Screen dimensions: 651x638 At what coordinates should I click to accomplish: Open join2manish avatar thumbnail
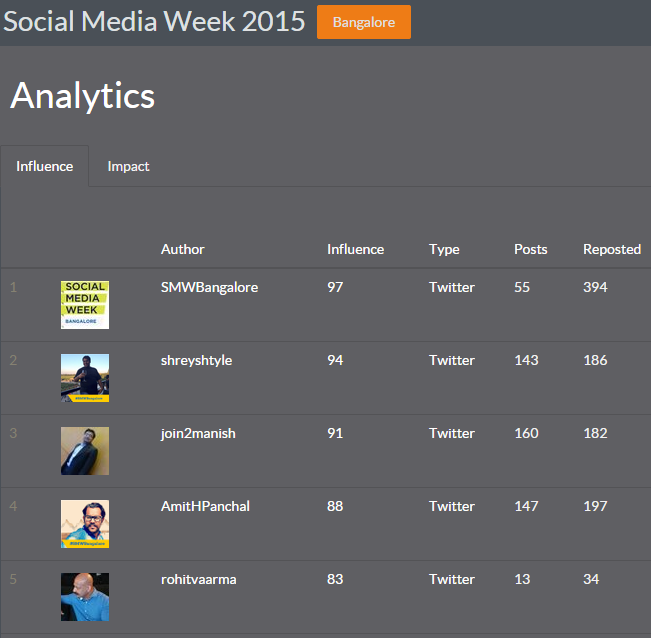[85, 451]
